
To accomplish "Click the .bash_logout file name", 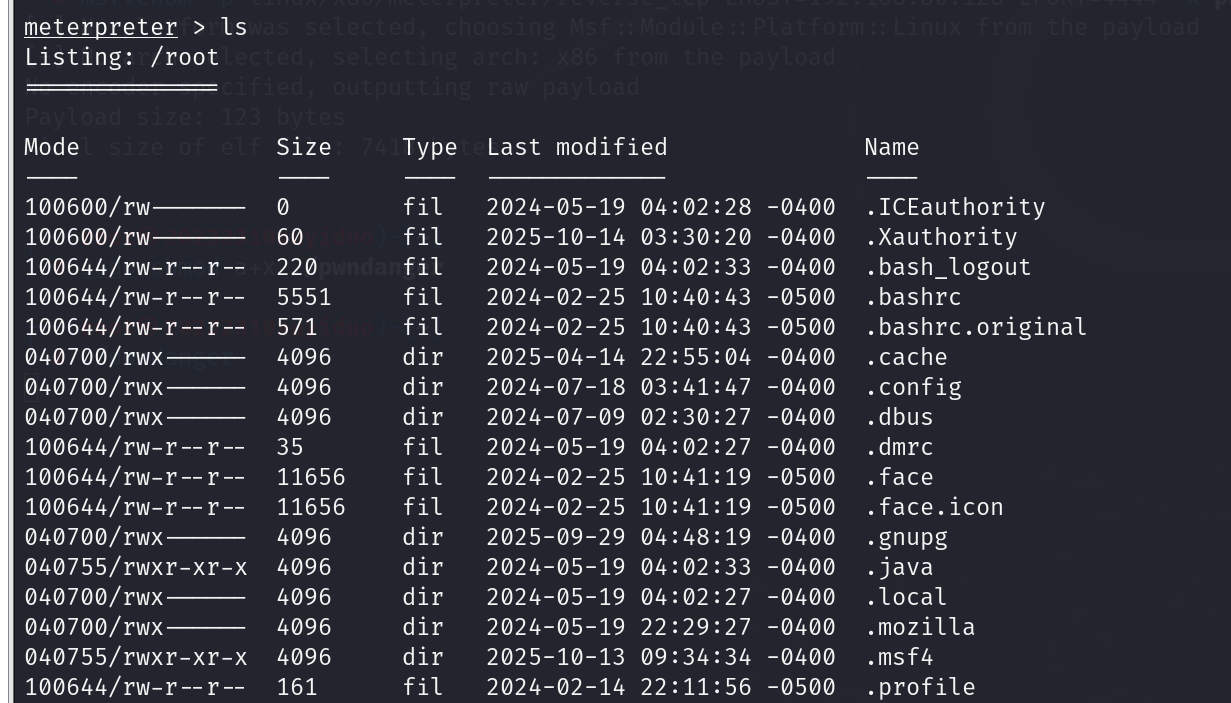I will click(x=947, y=267).
